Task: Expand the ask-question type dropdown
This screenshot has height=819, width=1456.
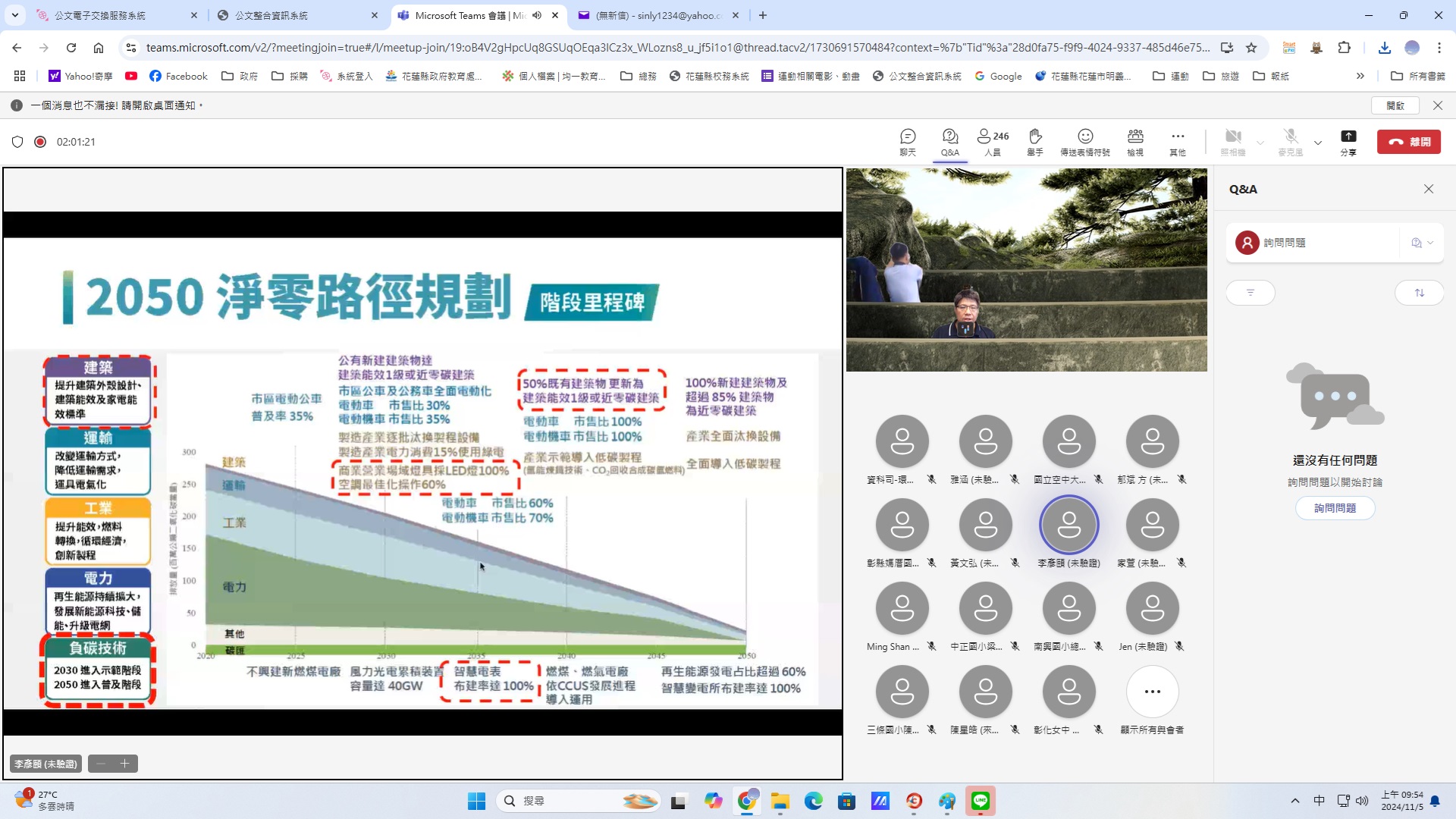Action: tap(1422, 243)
